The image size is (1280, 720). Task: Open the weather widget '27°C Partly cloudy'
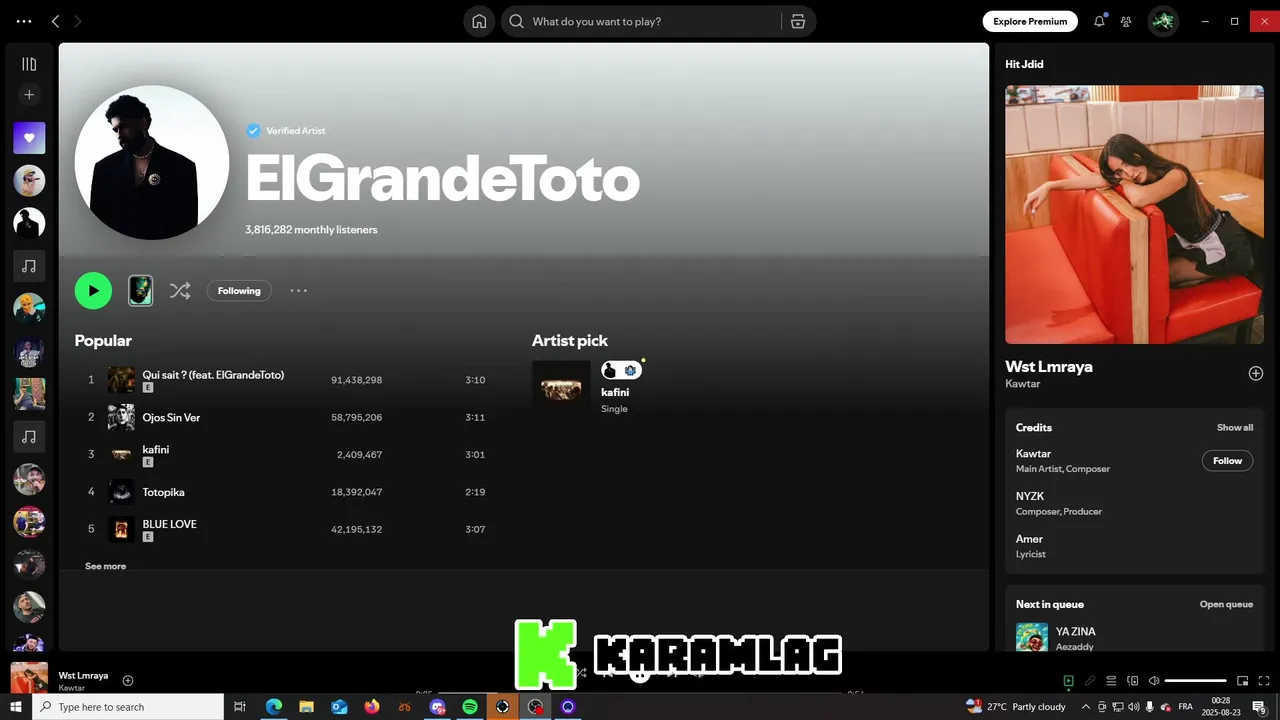click(x=1016, y=707)
